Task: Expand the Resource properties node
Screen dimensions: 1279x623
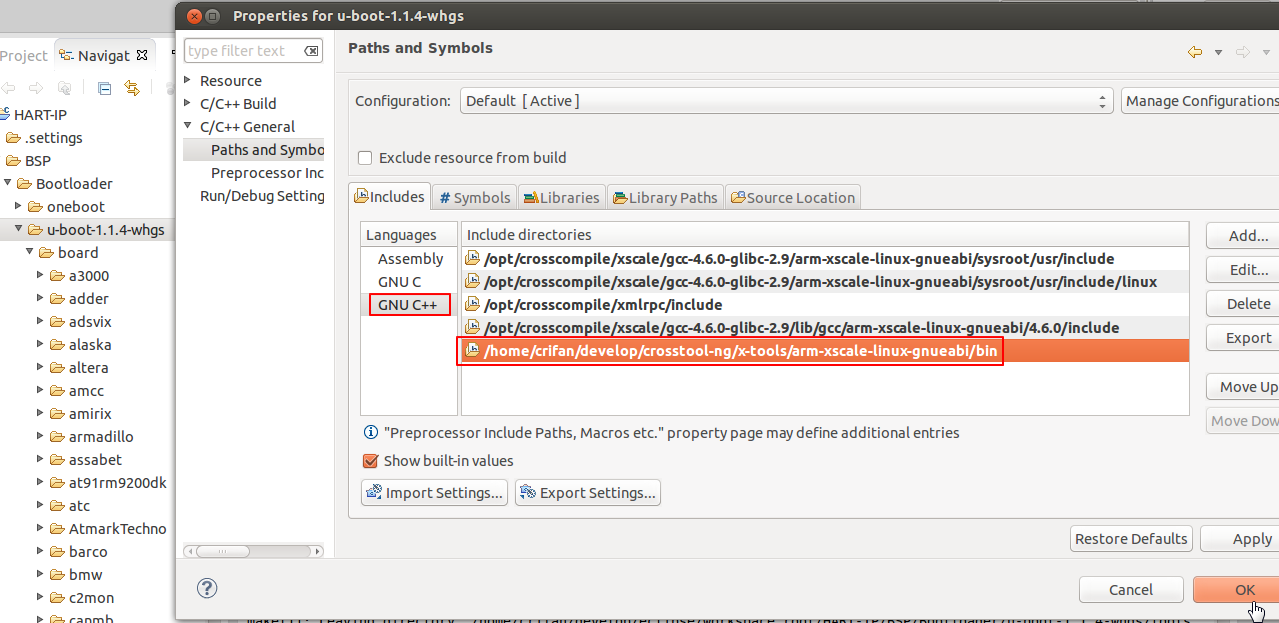Action: click(189, 80)
